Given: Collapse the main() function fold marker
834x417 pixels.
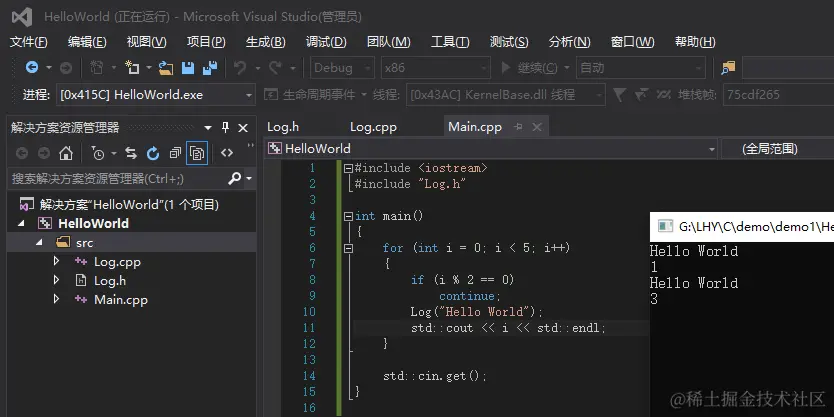Looking at the screenshot, I should tap(348, 216).
